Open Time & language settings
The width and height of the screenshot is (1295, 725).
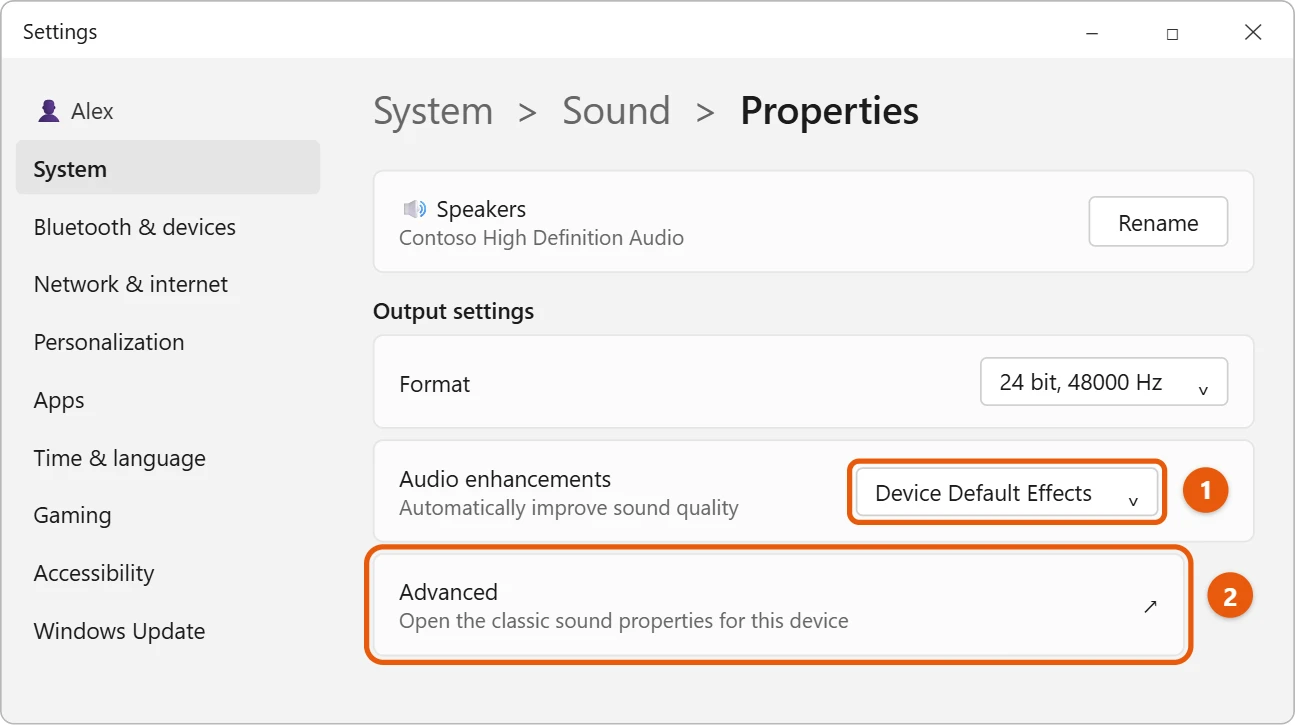point(119,458)
